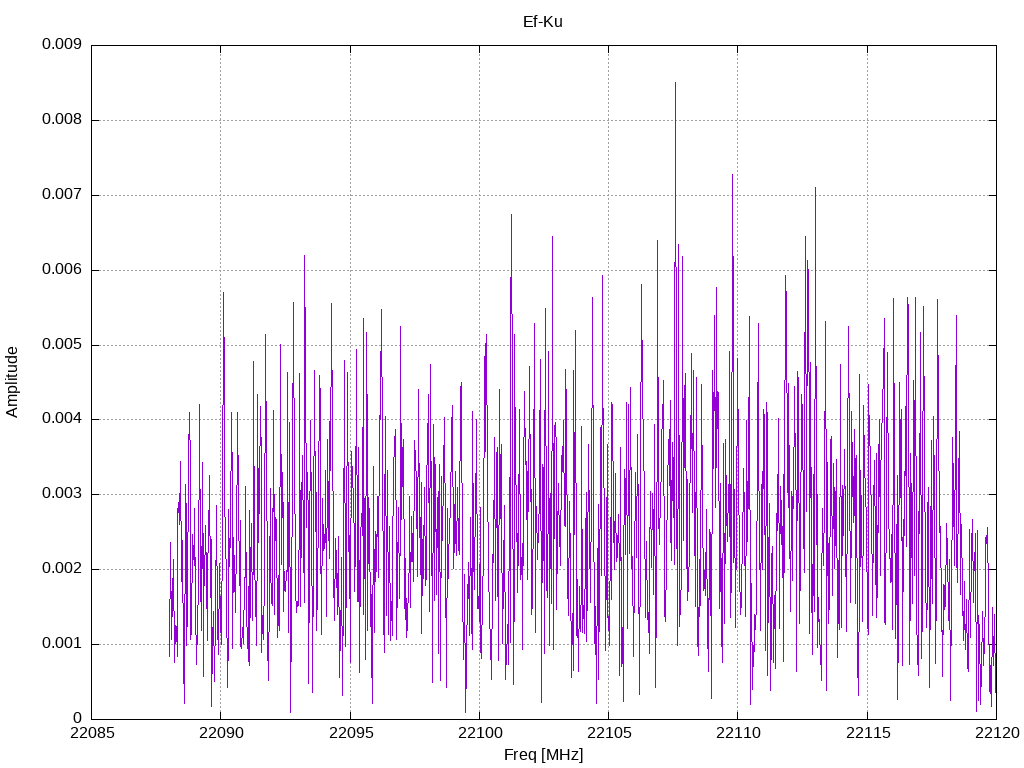
Task: Click the 22085 x-axis tick label
Action: pyautogui.click(x=92, y=733)
